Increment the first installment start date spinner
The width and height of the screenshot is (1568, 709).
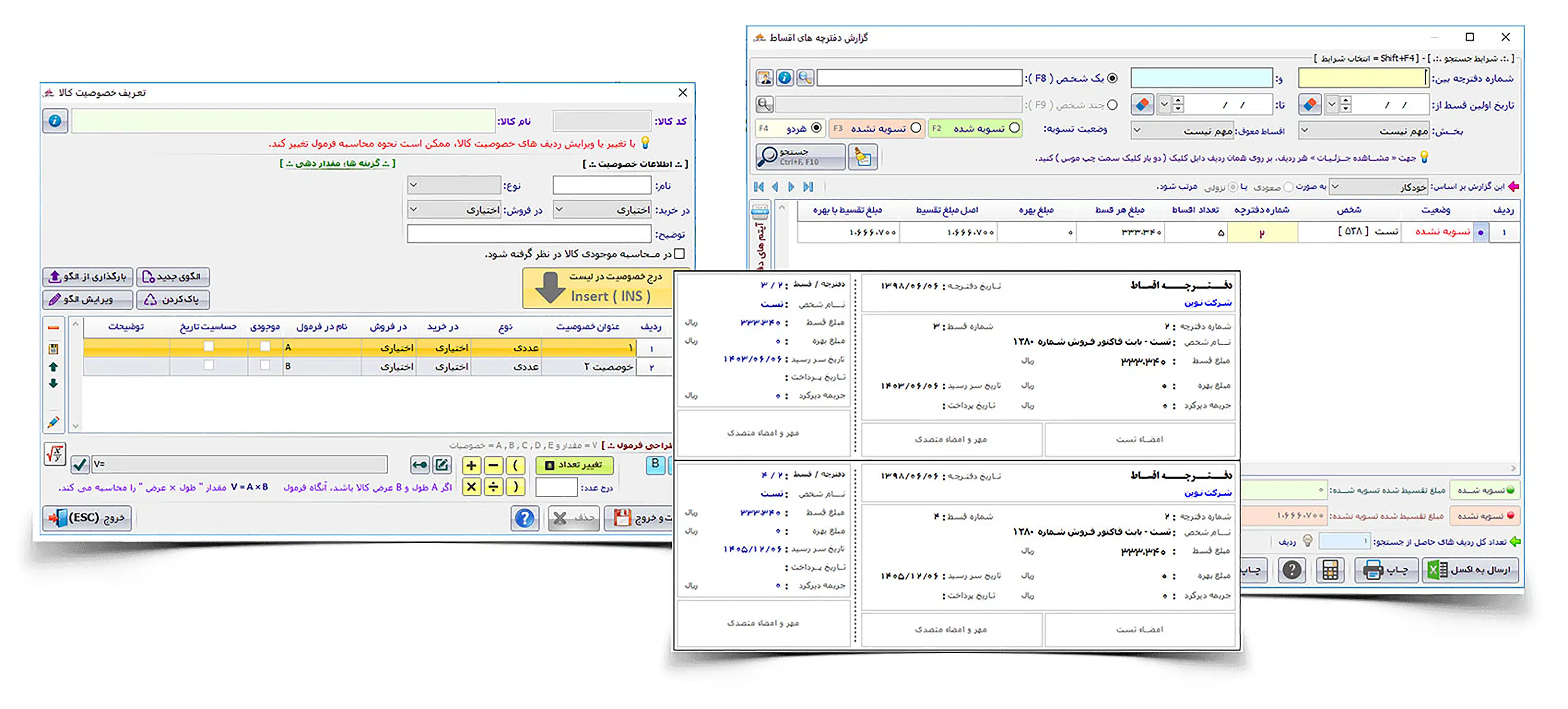point(1345,100)
